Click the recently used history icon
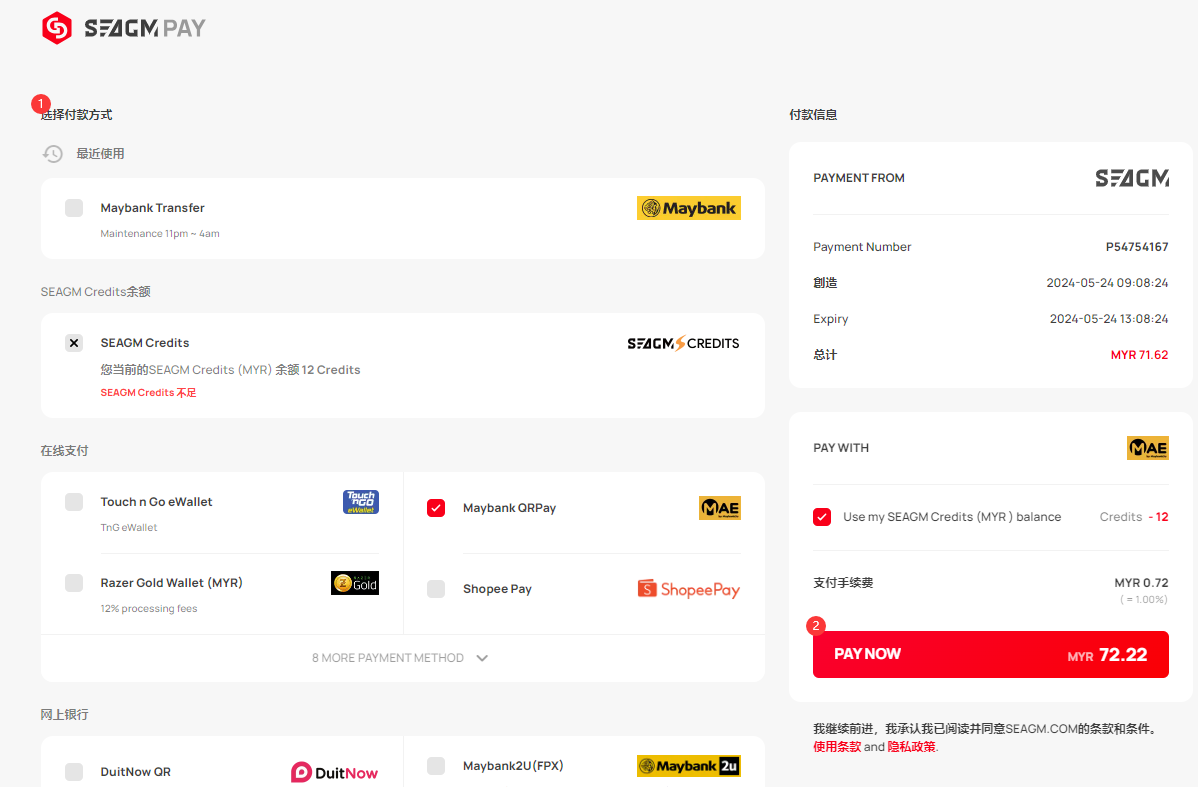Image resolution: width=1198 pixels, height=787 pixels. pos(53,154)
